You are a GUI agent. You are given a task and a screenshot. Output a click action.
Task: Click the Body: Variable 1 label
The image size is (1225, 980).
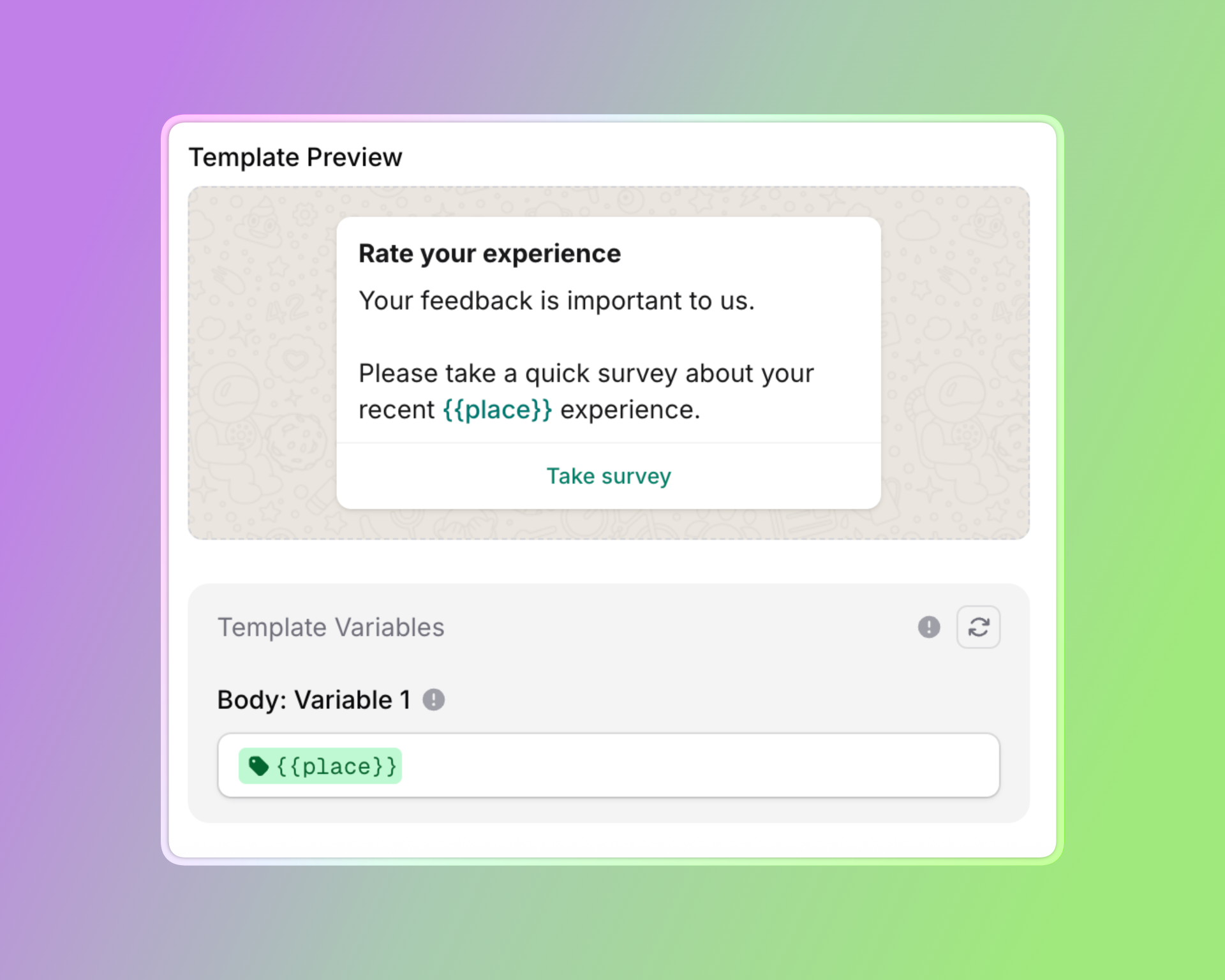tap(315, 699)
